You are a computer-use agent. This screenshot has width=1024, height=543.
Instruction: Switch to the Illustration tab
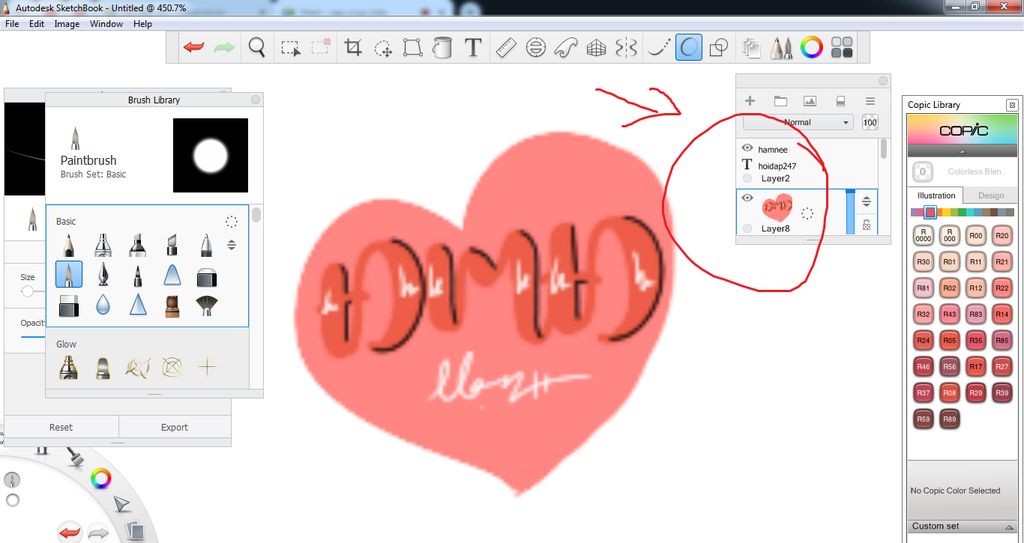(x=936, y=195)
